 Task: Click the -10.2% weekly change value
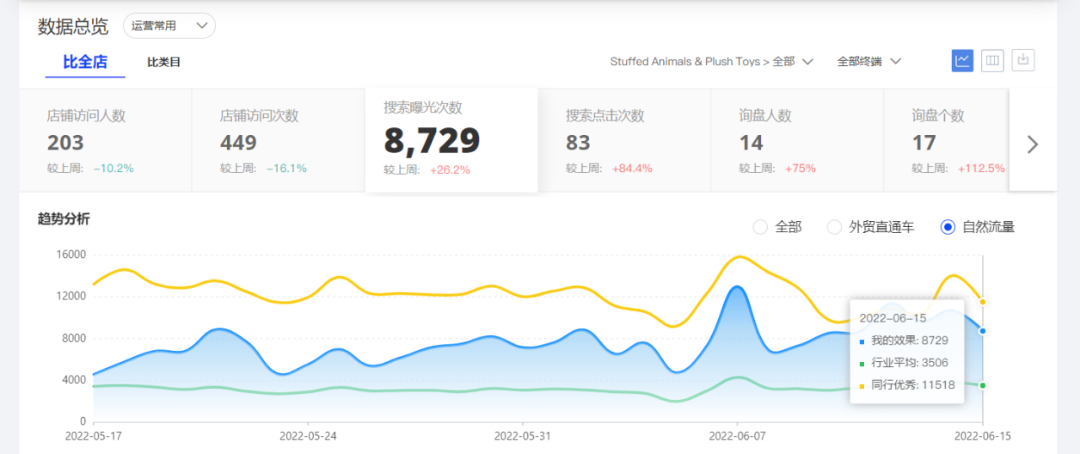[114, 168]
